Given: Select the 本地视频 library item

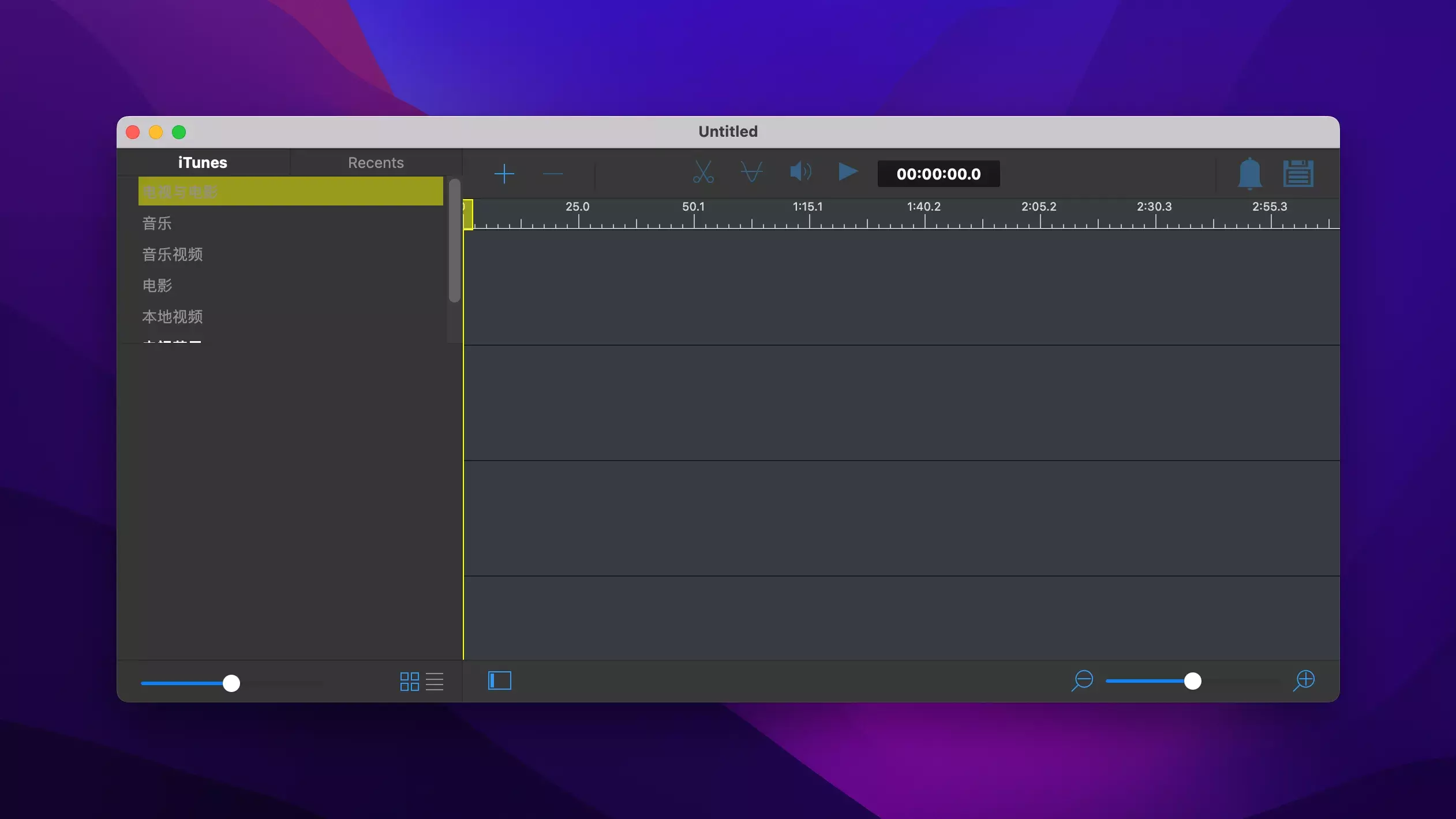Looking at the screenshot, I should pyautogui.click(x=173, y=317).
